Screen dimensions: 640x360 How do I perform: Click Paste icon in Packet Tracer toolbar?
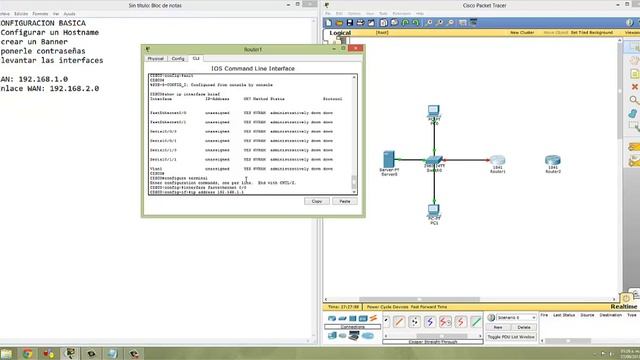(394, 23)
